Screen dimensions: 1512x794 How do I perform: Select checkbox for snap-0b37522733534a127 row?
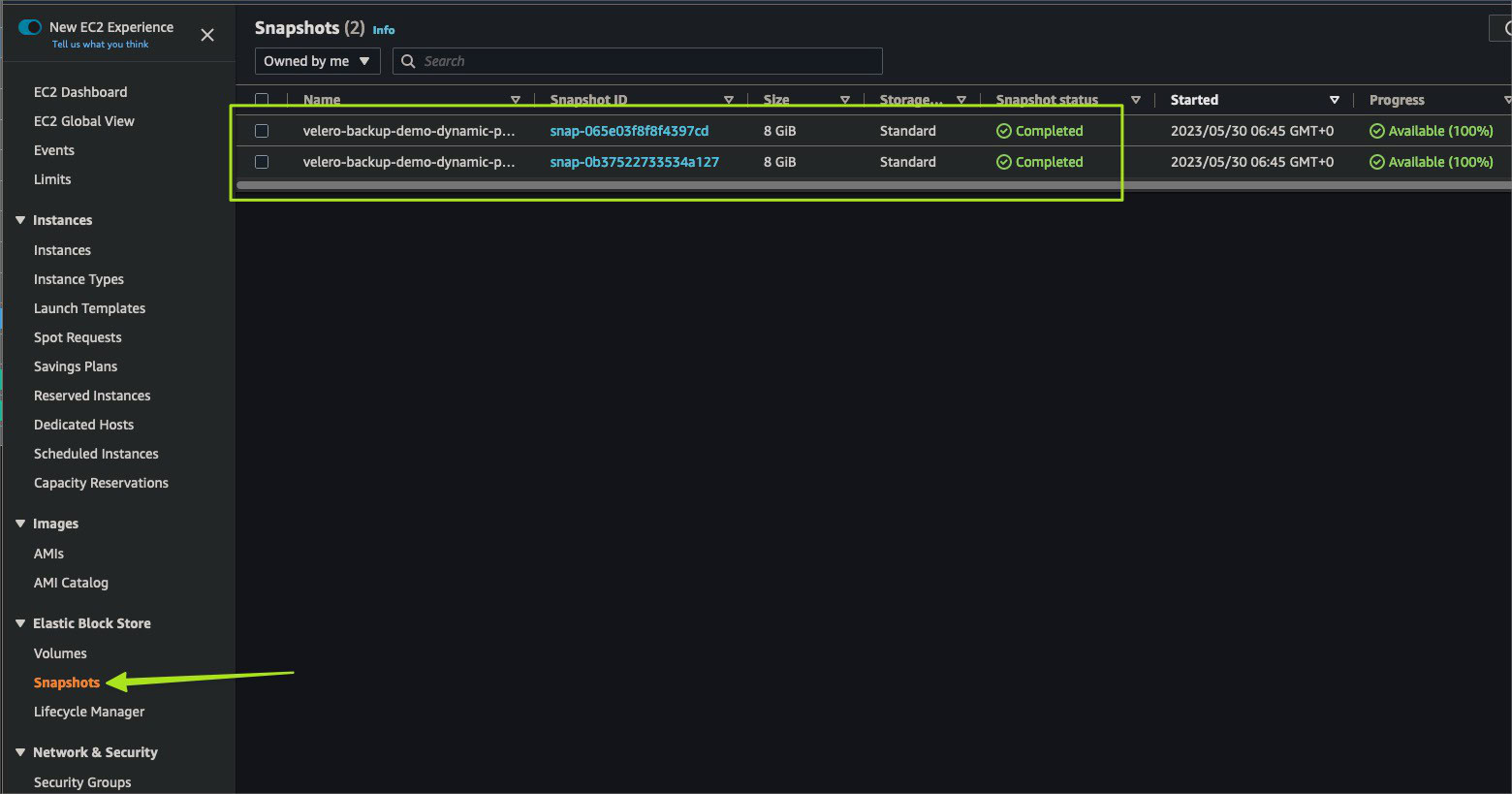pyautogui.click(x=262, y=162)
